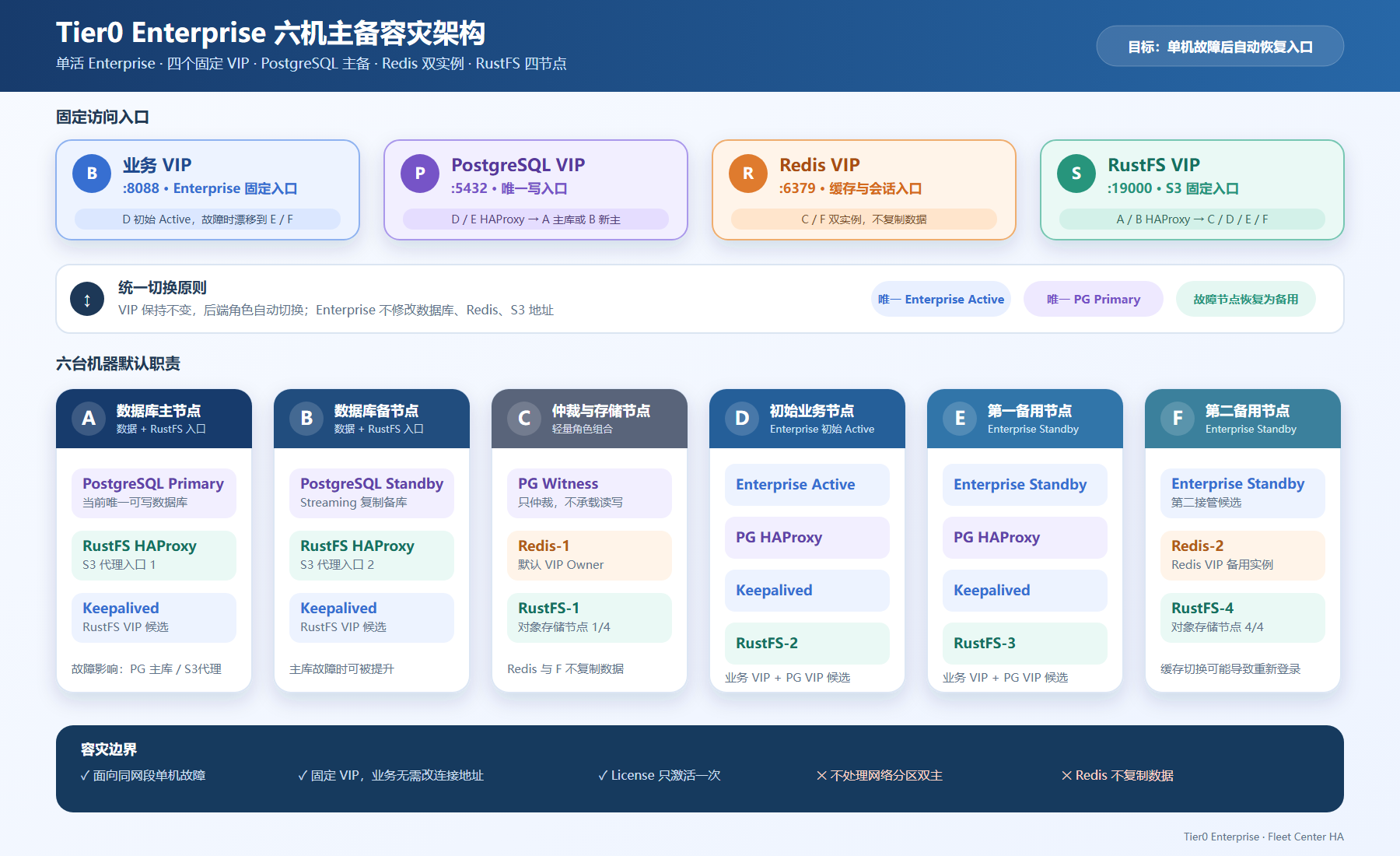Click the Enterprise Active block on node D

click(x=807, y=485)
